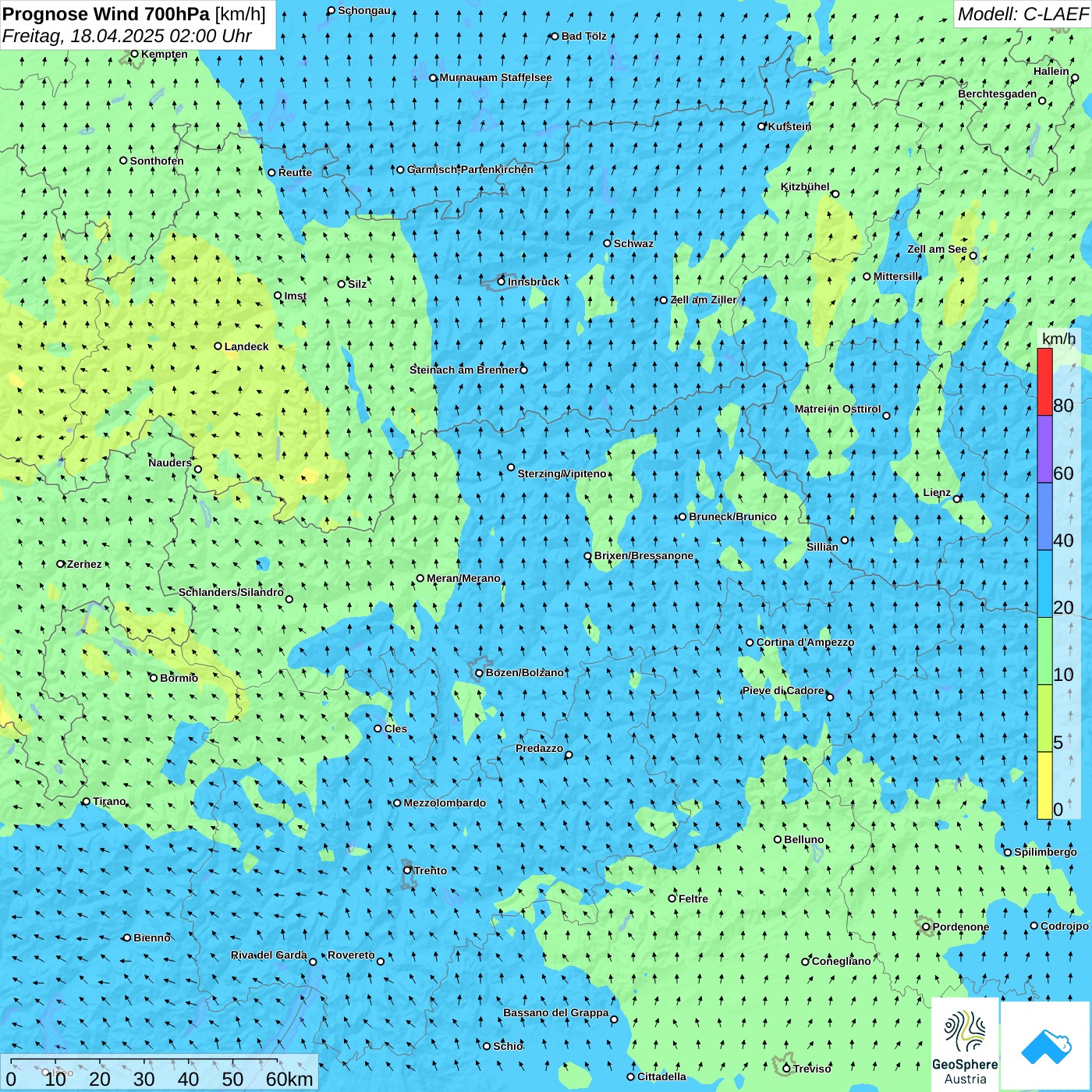
Task: Click the 'Codroipo' map label
Action: (x=1065, y=927)
